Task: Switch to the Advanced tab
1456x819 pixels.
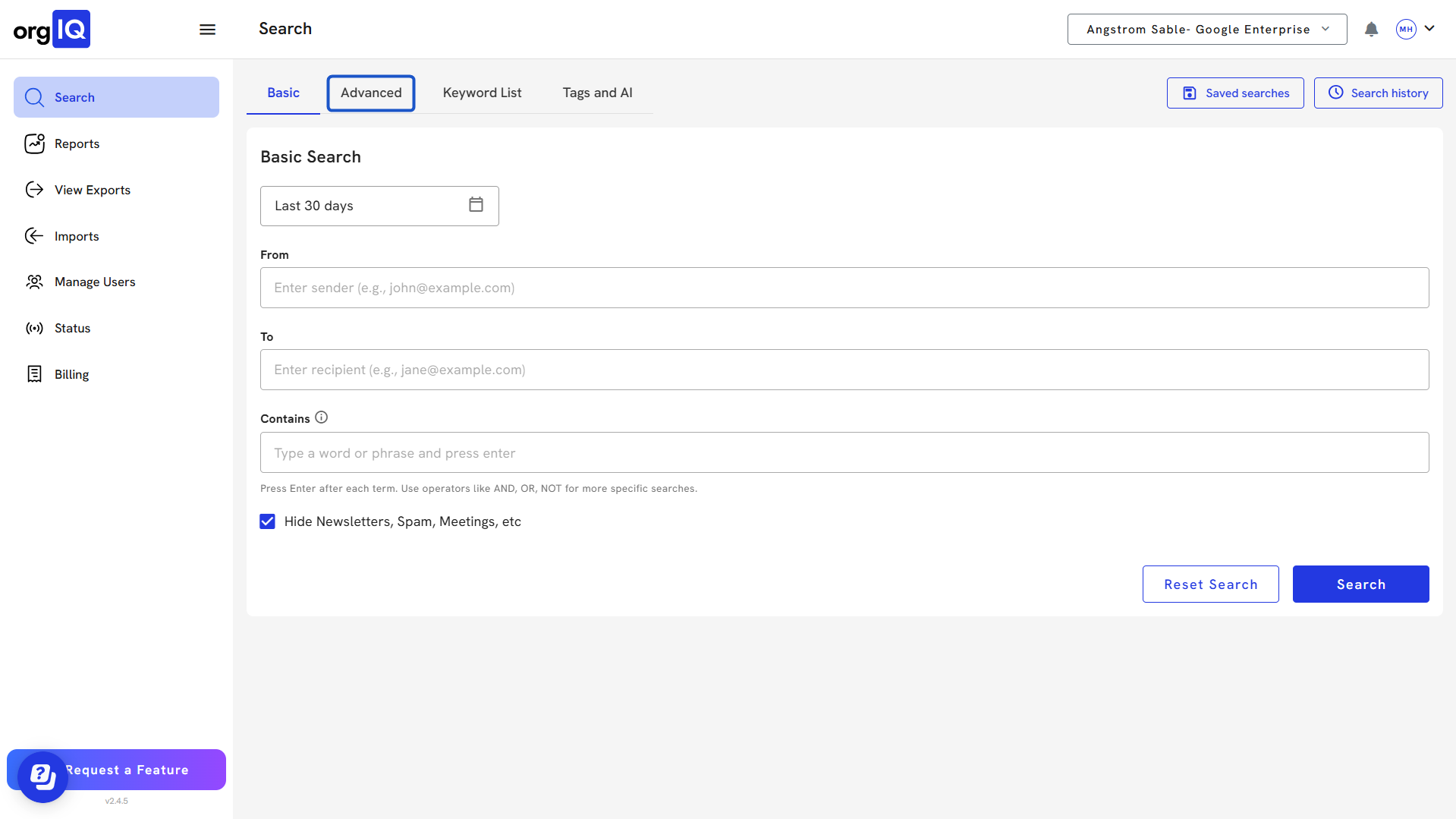Action: point(371,93)
